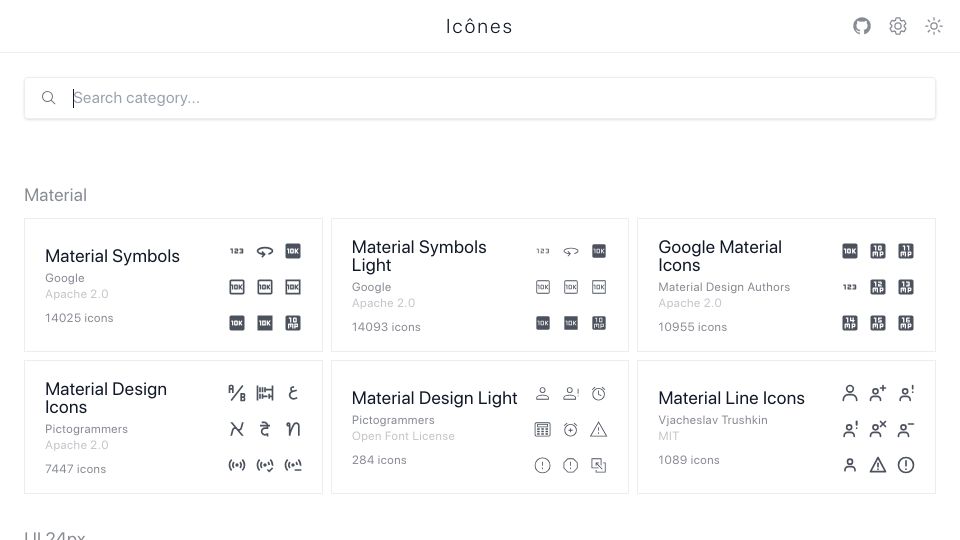Click the 284 icons count text
960x540 pixels.
pos(379,460)
